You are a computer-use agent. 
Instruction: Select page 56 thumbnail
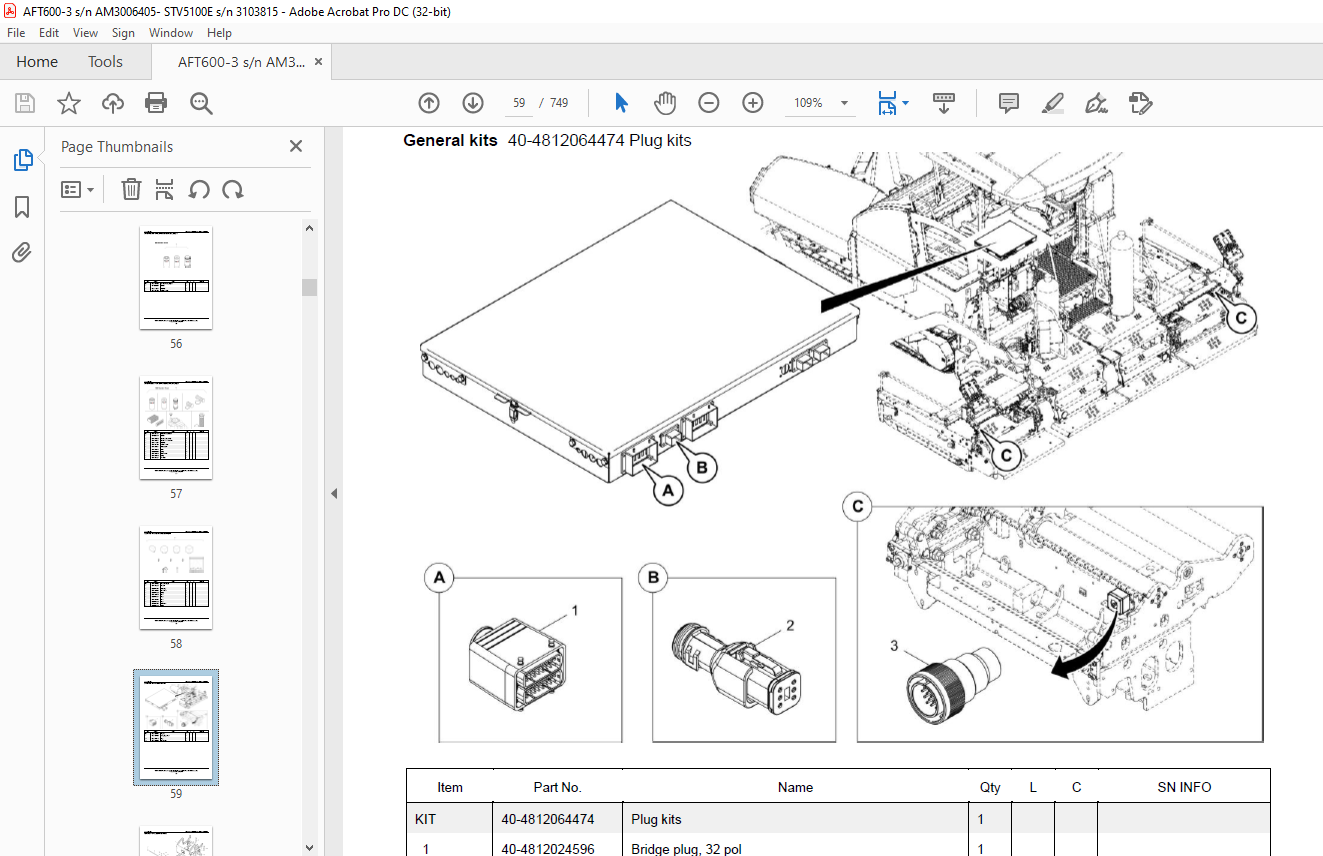(x=176, y=278)
